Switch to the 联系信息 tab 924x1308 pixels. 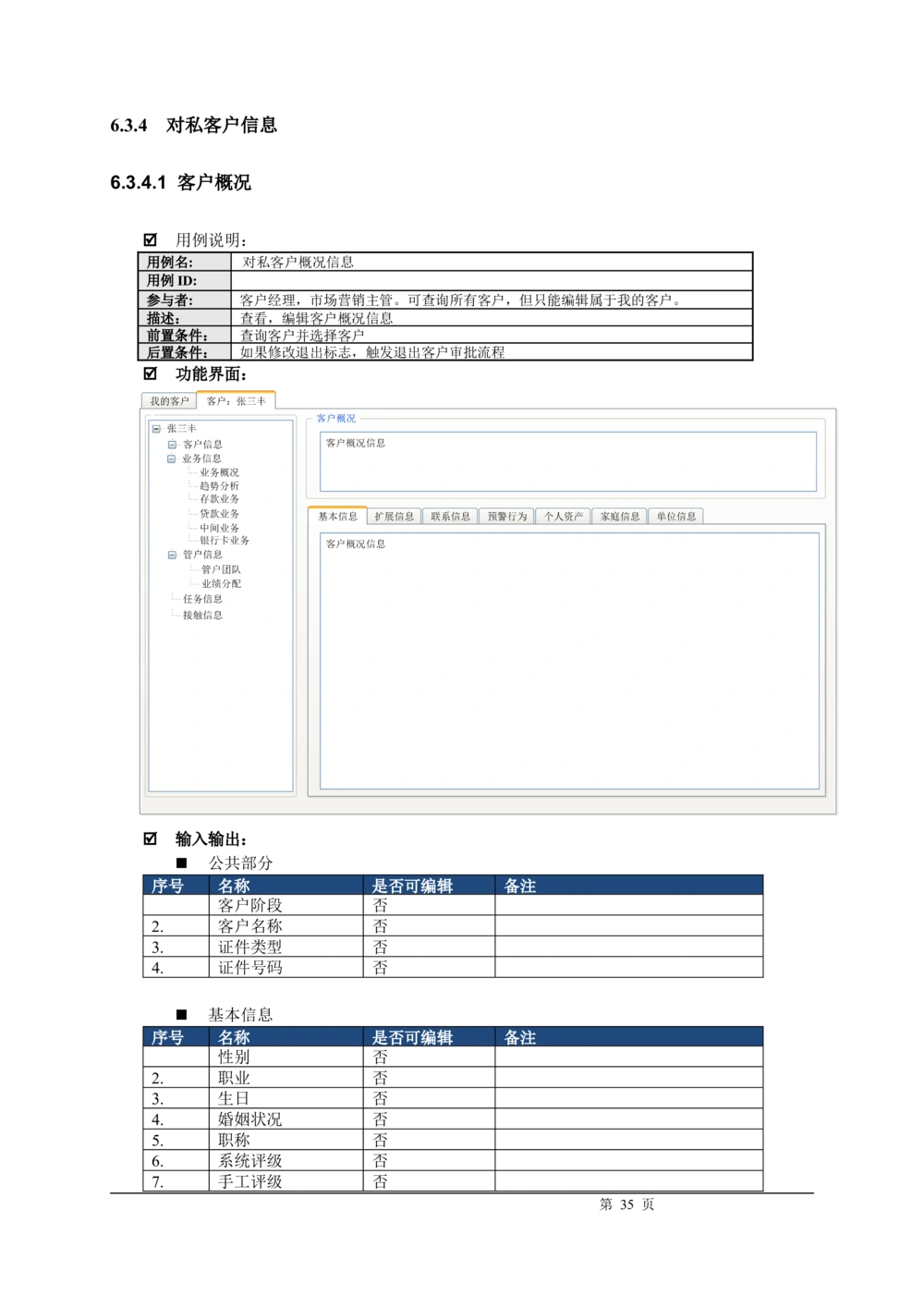pos(450,517)
